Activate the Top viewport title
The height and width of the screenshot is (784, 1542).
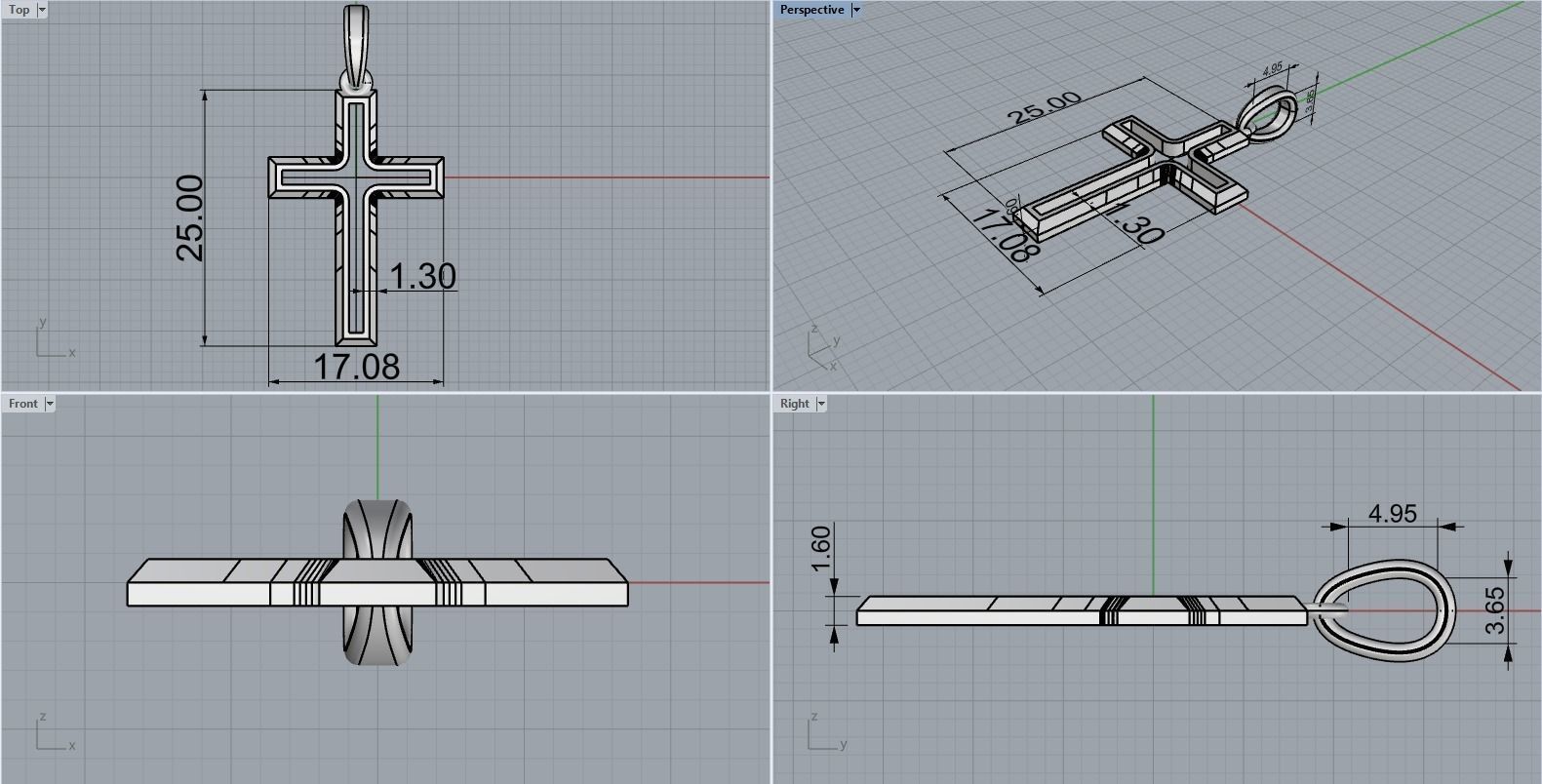(x=20, y=10)
